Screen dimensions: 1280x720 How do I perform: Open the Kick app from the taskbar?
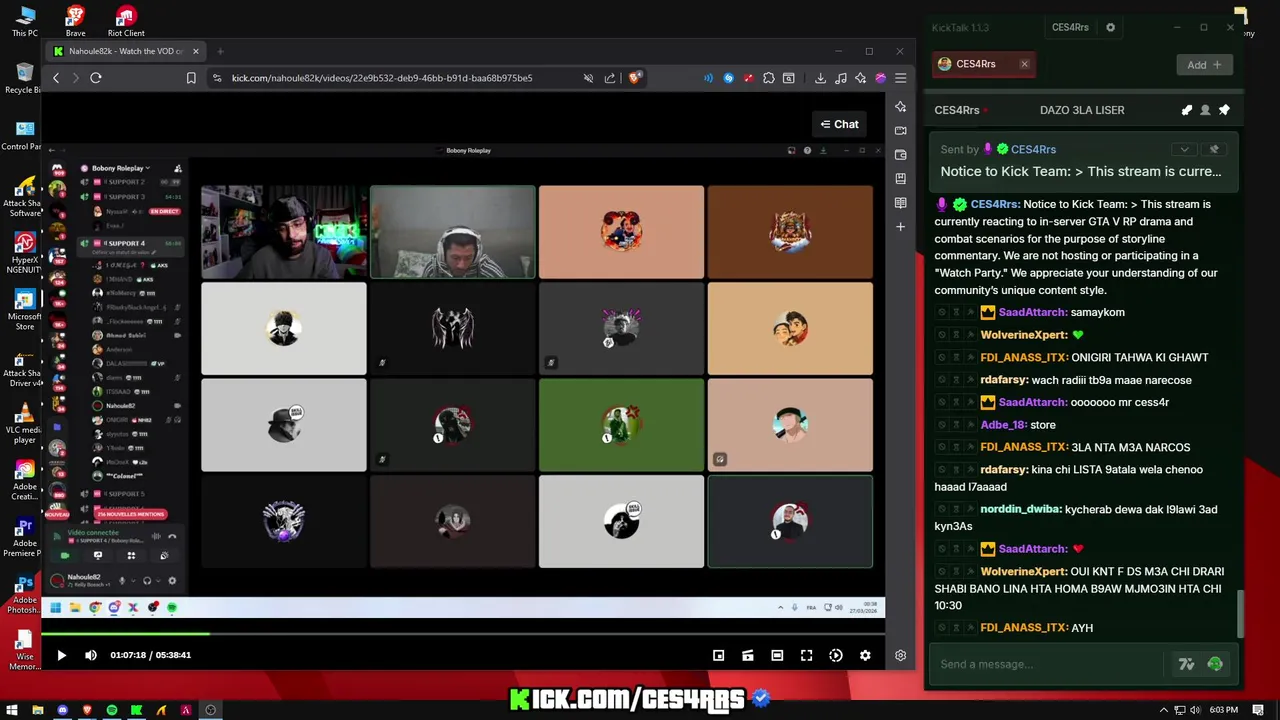136,710
